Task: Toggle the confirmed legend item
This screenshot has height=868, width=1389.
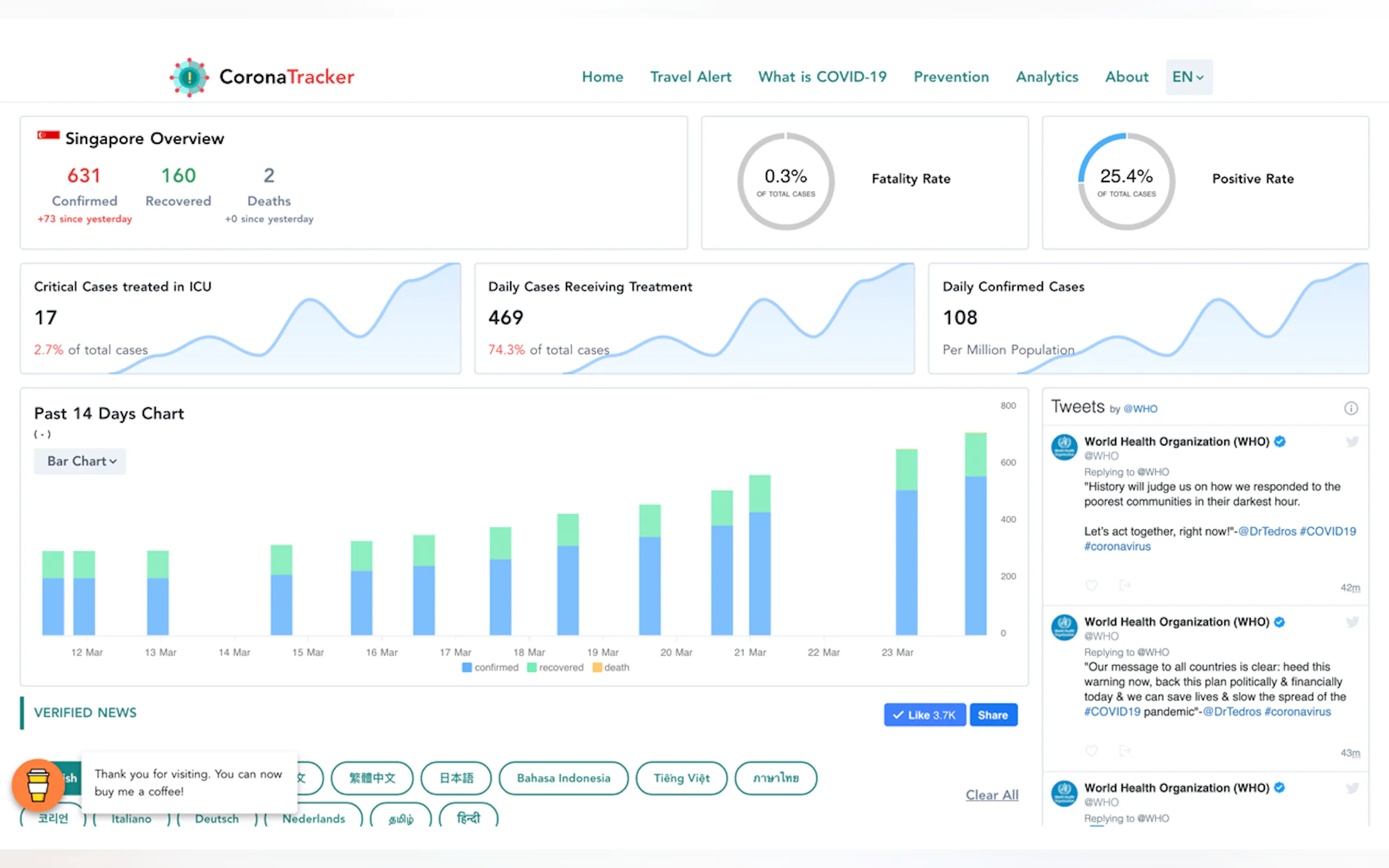Action: tap(490, 667)
